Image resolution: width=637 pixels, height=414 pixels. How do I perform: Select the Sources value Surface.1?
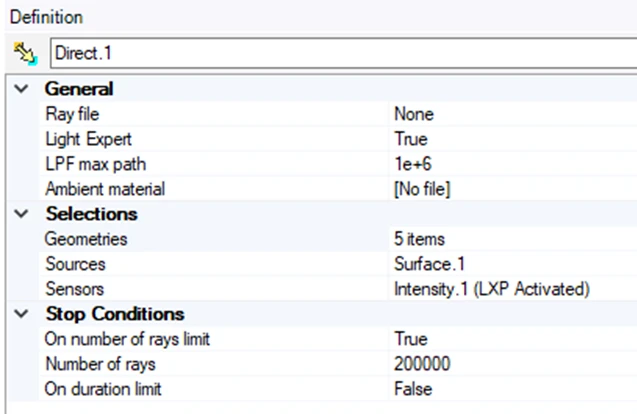point(429,264)
